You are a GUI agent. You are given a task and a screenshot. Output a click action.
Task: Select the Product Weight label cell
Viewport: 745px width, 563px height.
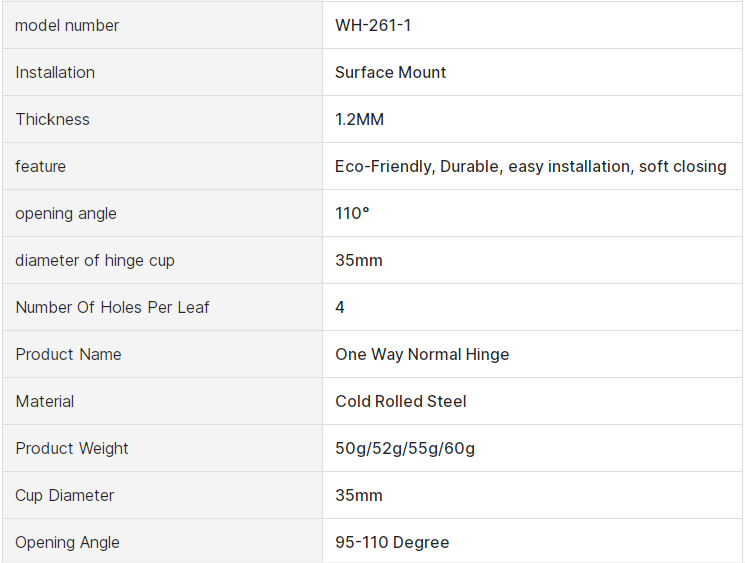click(x=72, y=448)
